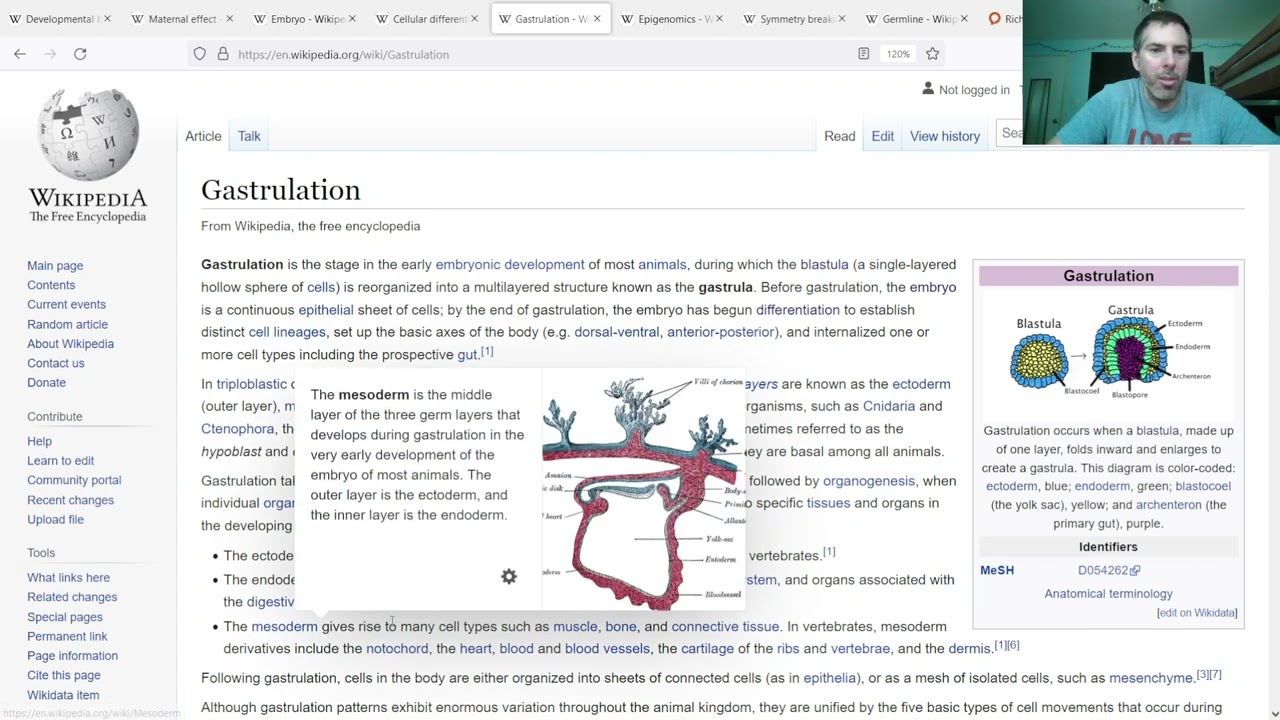Open Contents in sidebar
The height and width of the screenshot is (720, 1280).
pos(51,285)
